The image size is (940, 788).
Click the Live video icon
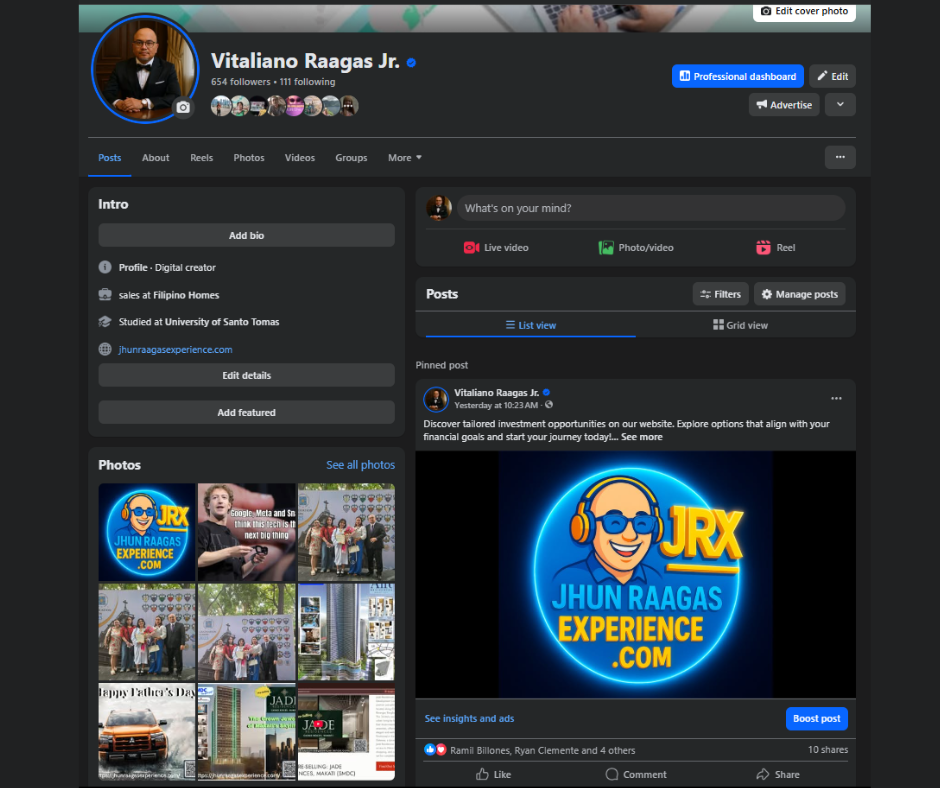click(471, 248)
